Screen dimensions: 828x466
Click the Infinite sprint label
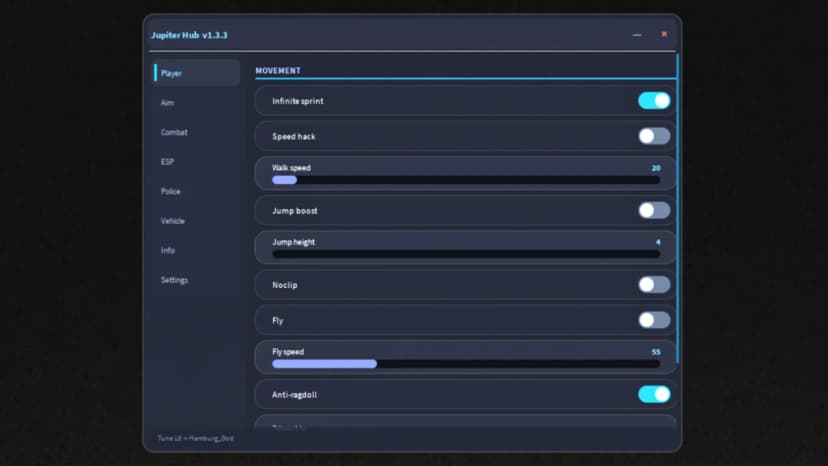(298, 101)
